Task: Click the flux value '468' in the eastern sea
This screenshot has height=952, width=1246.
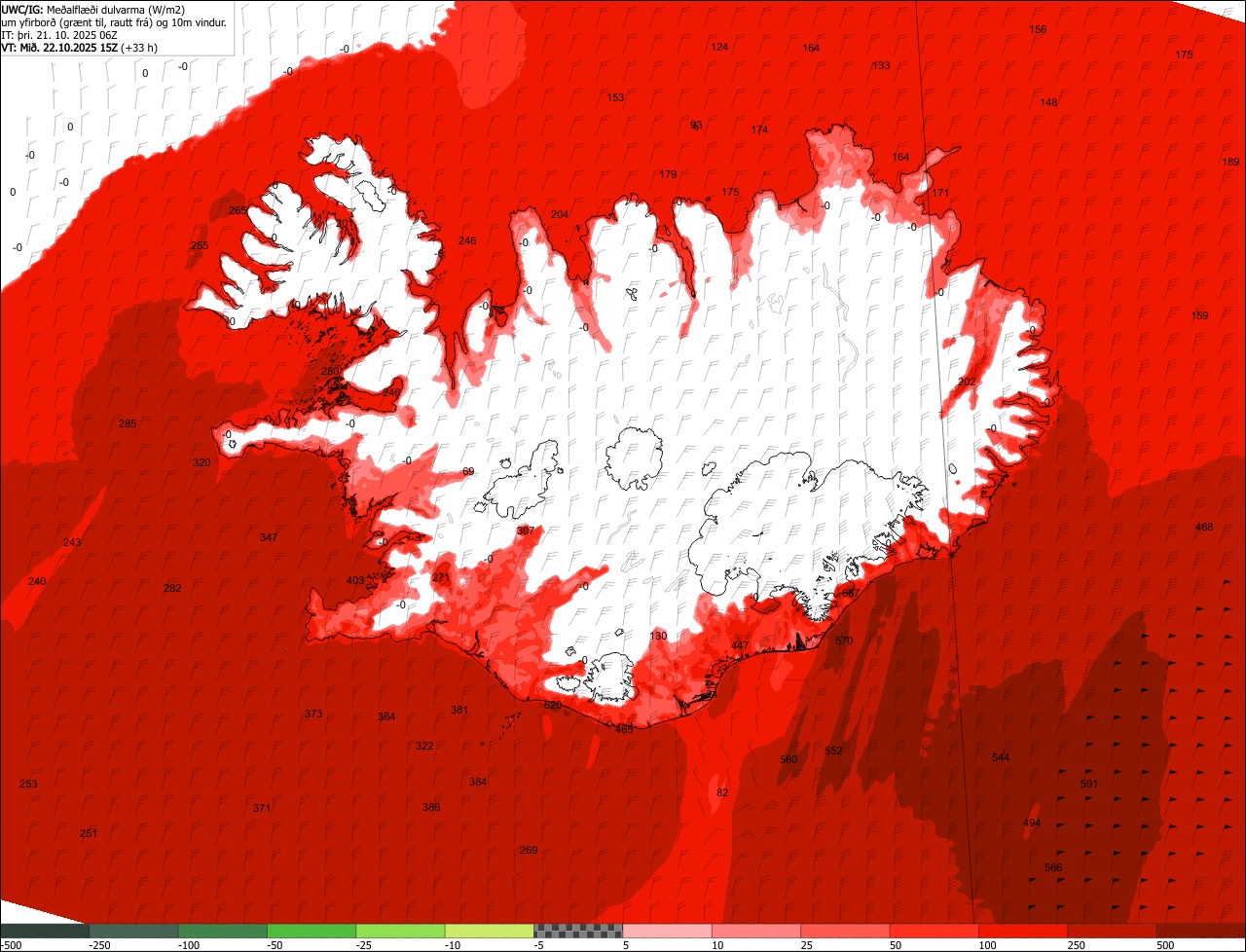Action: pyautogui.click(x=1204, y=527)
